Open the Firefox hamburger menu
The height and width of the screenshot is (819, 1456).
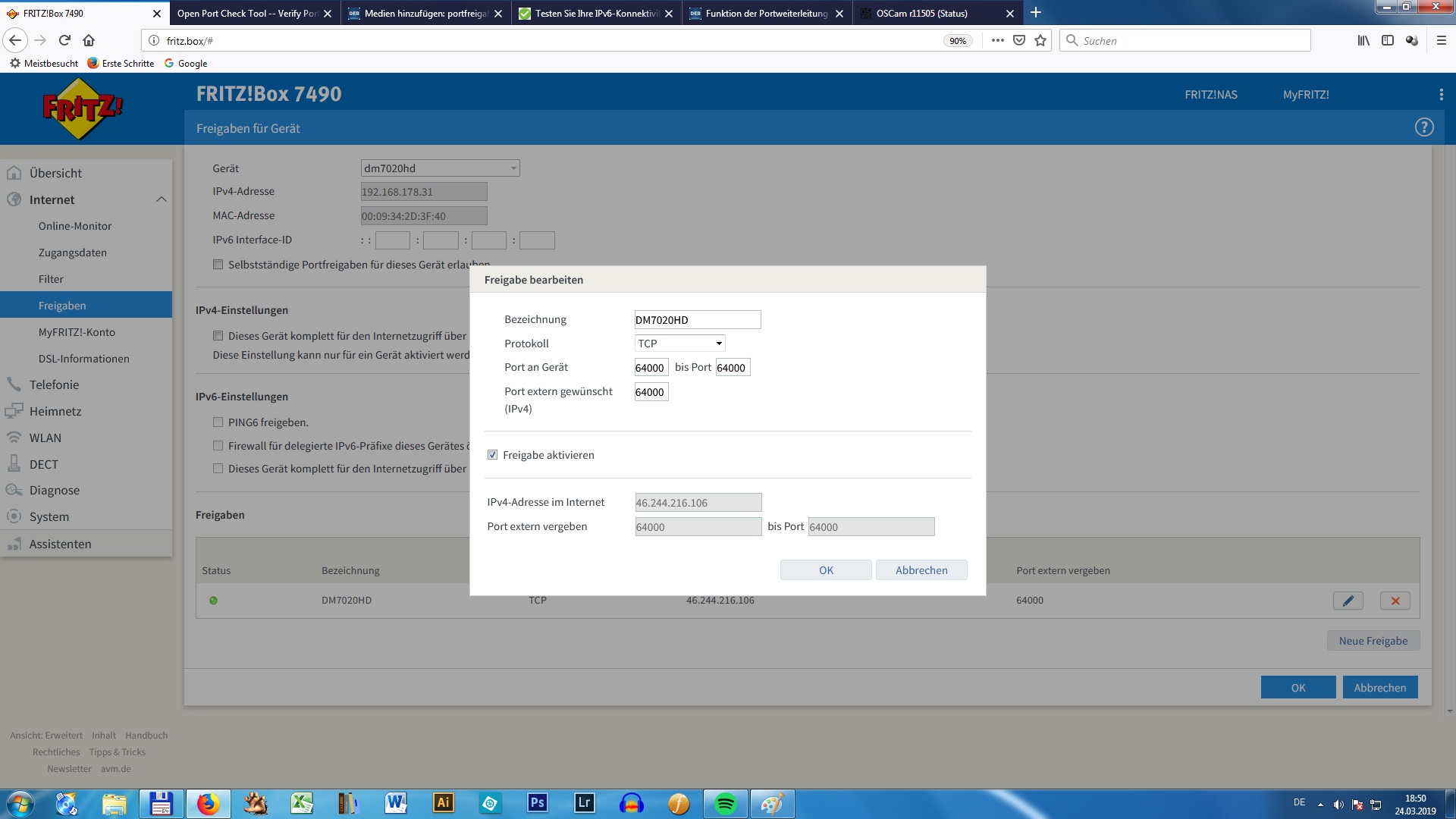point(1441,40)
